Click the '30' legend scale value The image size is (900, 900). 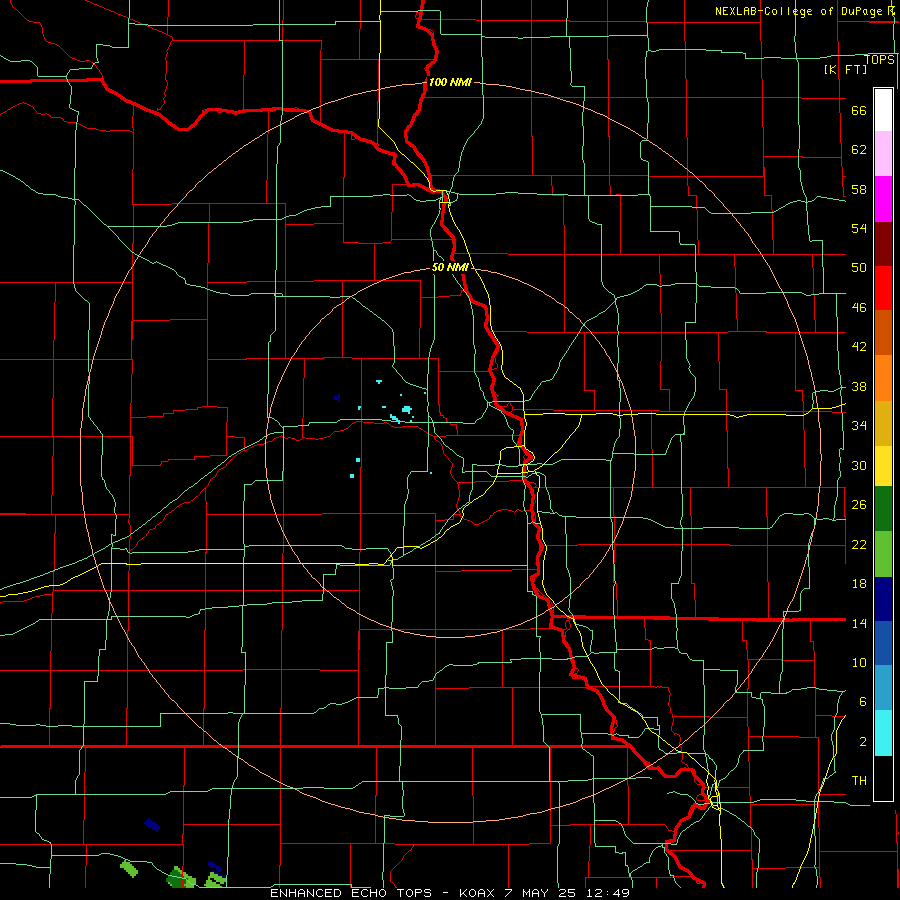point(859,465)
